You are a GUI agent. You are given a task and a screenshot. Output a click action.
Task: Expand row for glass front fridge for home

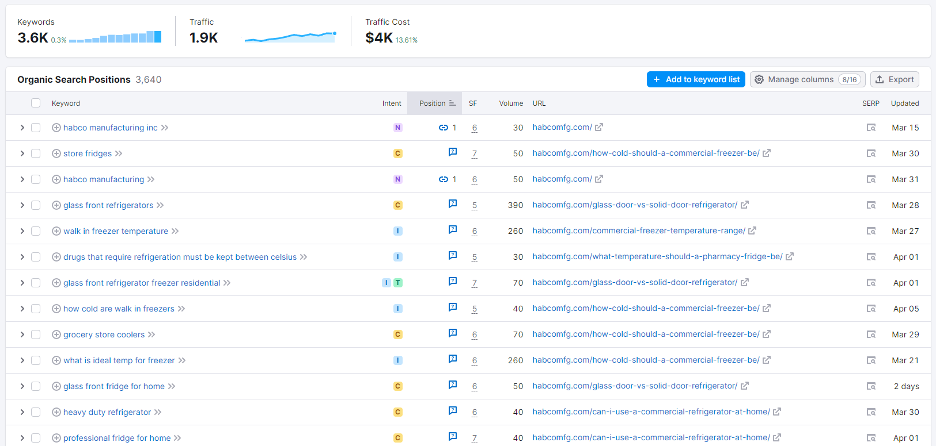point(22,386)
